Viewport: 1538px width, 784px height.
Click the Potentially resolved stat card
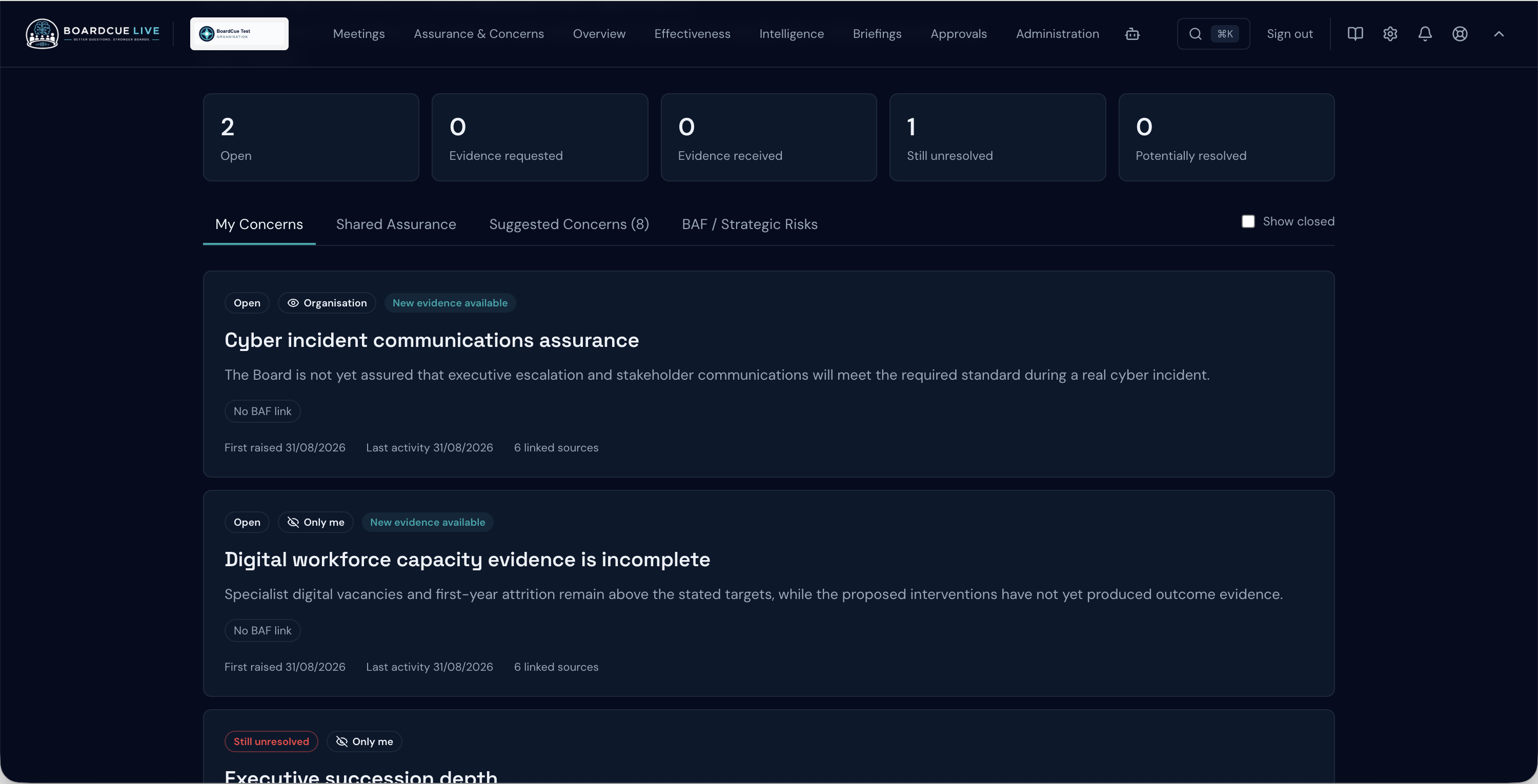(1226, 137)
